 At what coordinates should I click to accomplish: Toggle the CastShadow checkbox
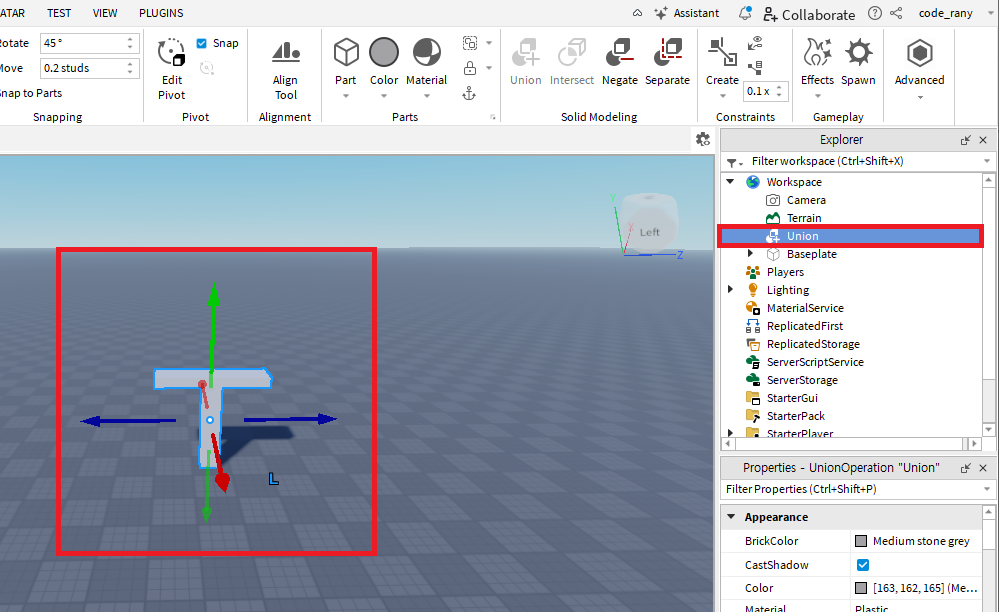pos(863,565)
